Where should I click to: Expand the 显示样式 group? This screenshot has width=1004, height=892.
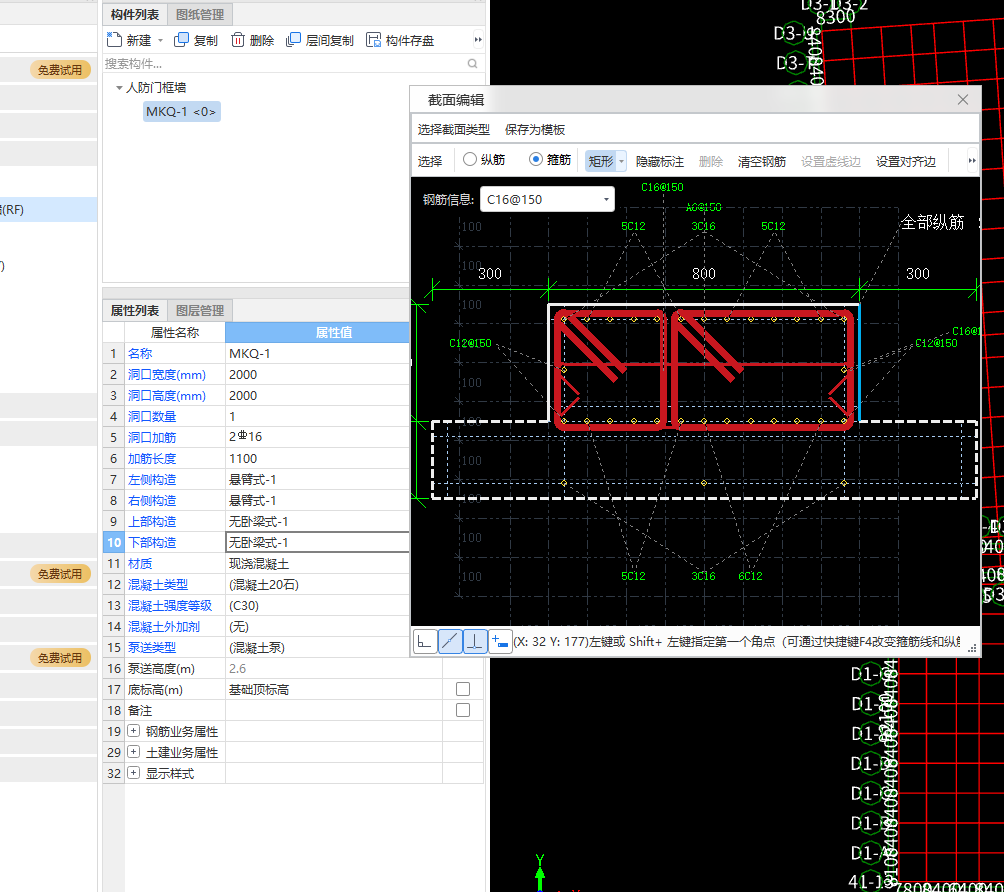click(133, 773)
